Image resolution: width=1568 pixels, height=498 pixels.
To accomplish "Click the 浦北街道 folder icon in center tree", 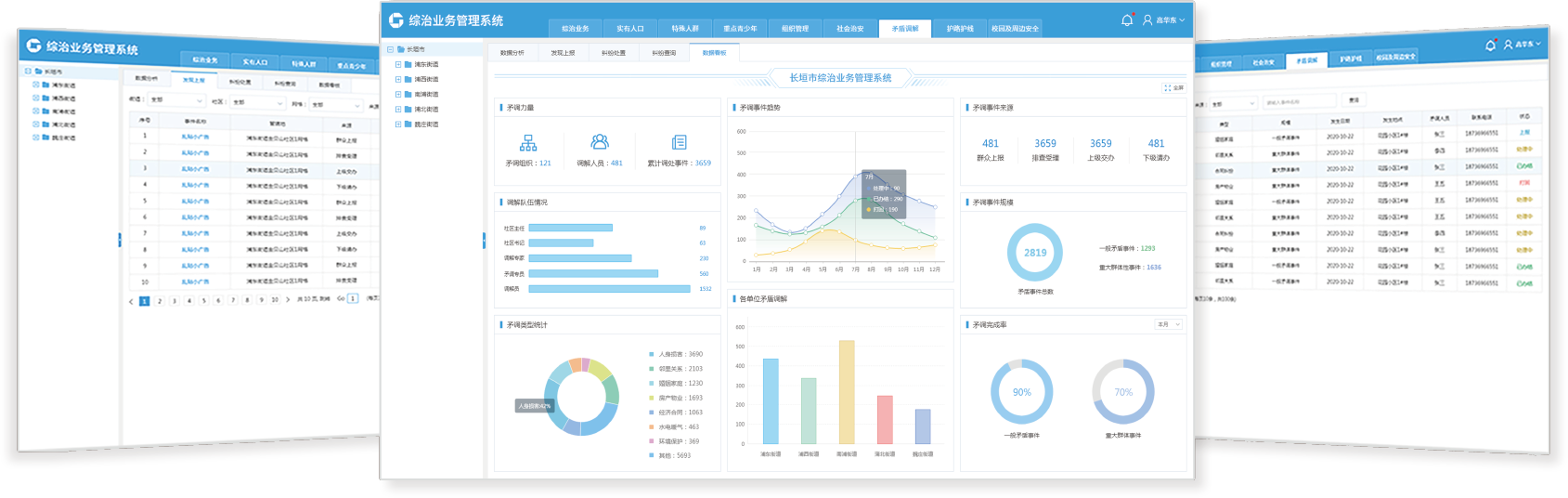I will click(x=408, y=109).
